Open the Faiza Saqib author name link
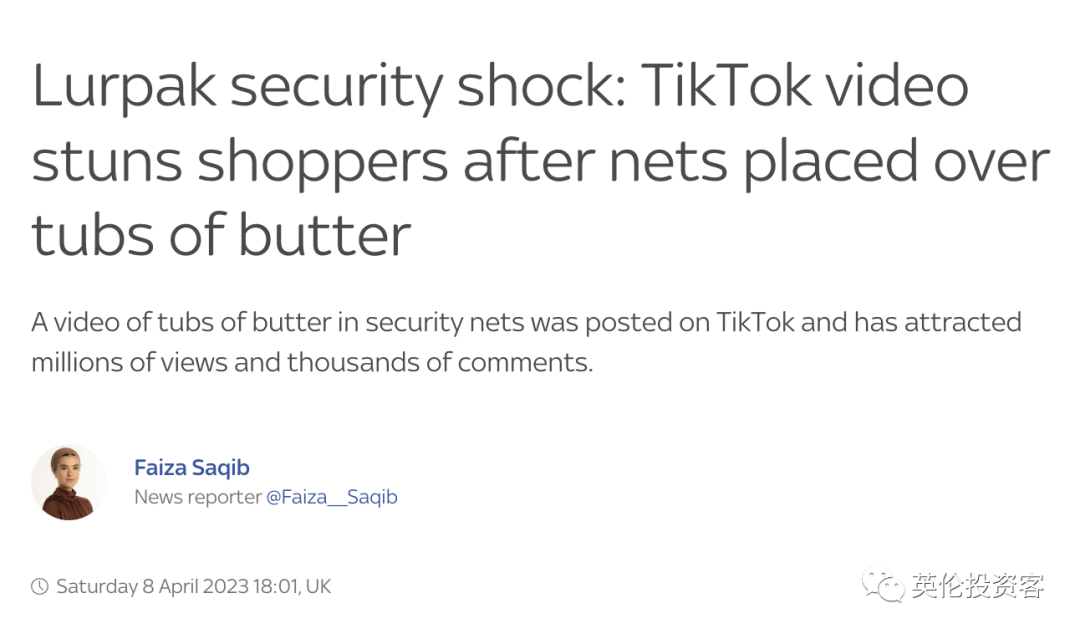 pyautogui.click(x=191, y=468)
